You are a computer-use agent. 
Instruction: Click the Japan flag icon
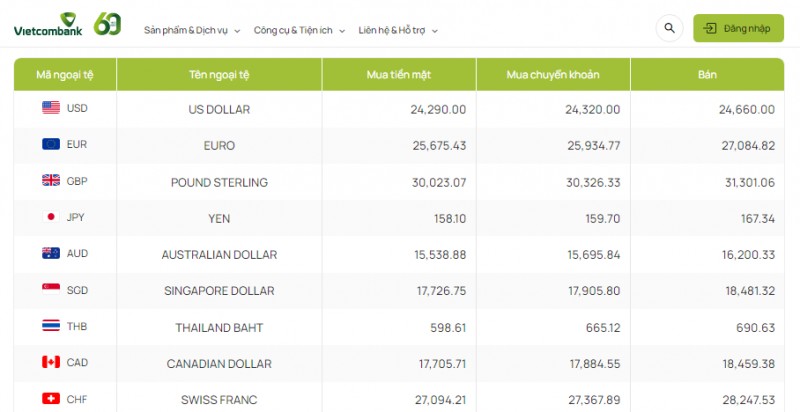(51, 217)
